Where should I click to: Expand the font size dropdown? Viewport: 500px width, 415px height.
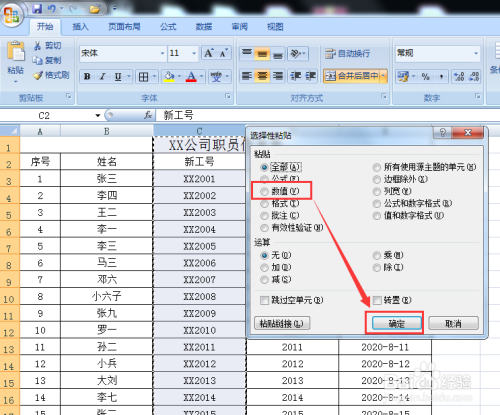(194, 53)
